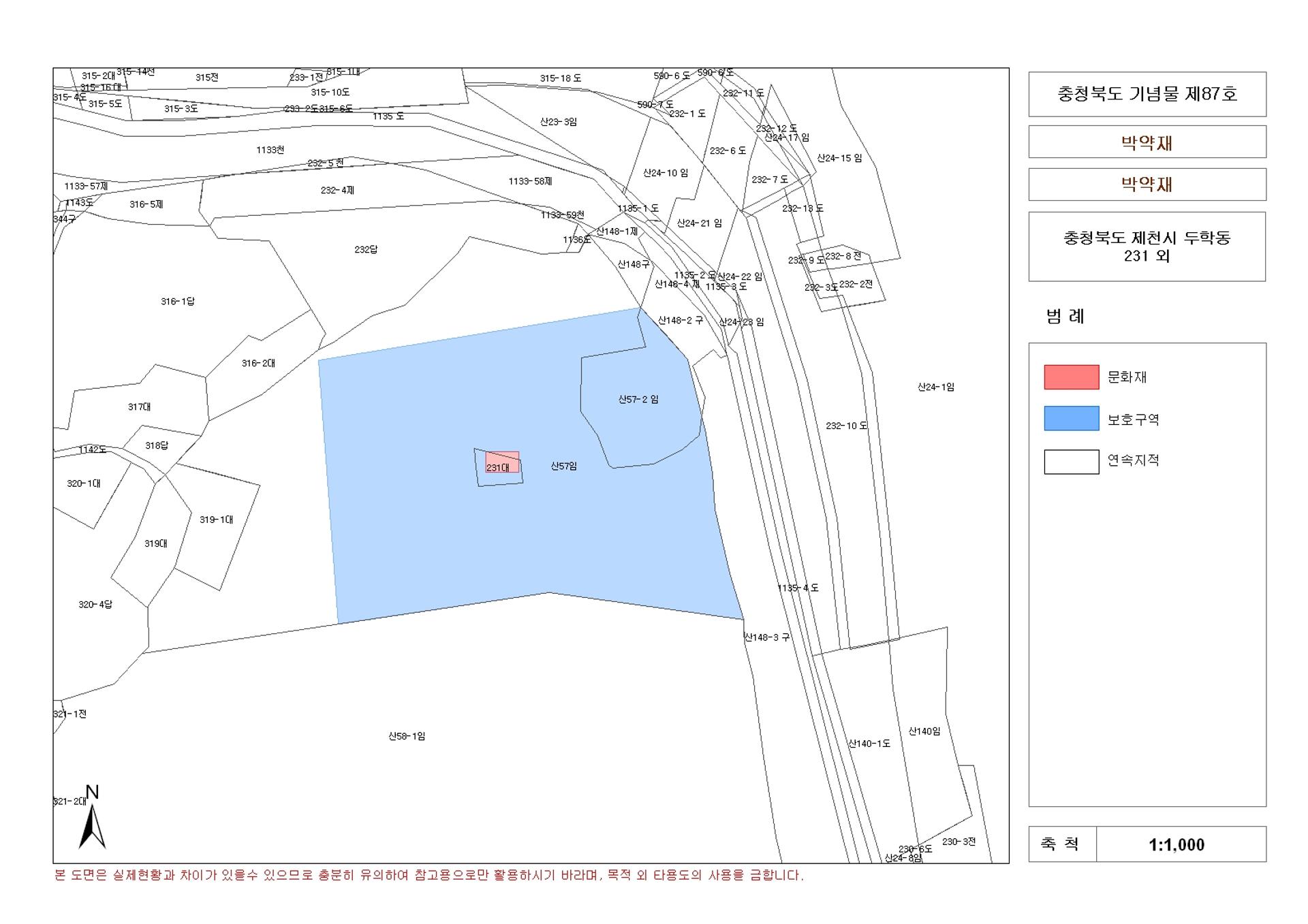Click the 범례 legend heading
This screenshot has height=924, width=1308.
point(1065,317)
